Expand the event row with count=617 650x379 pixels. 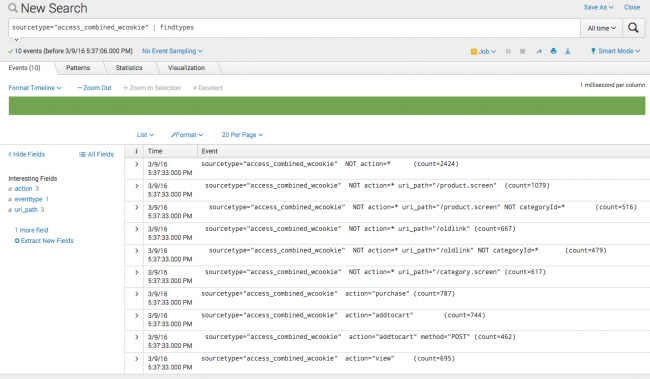click(136, 272)
